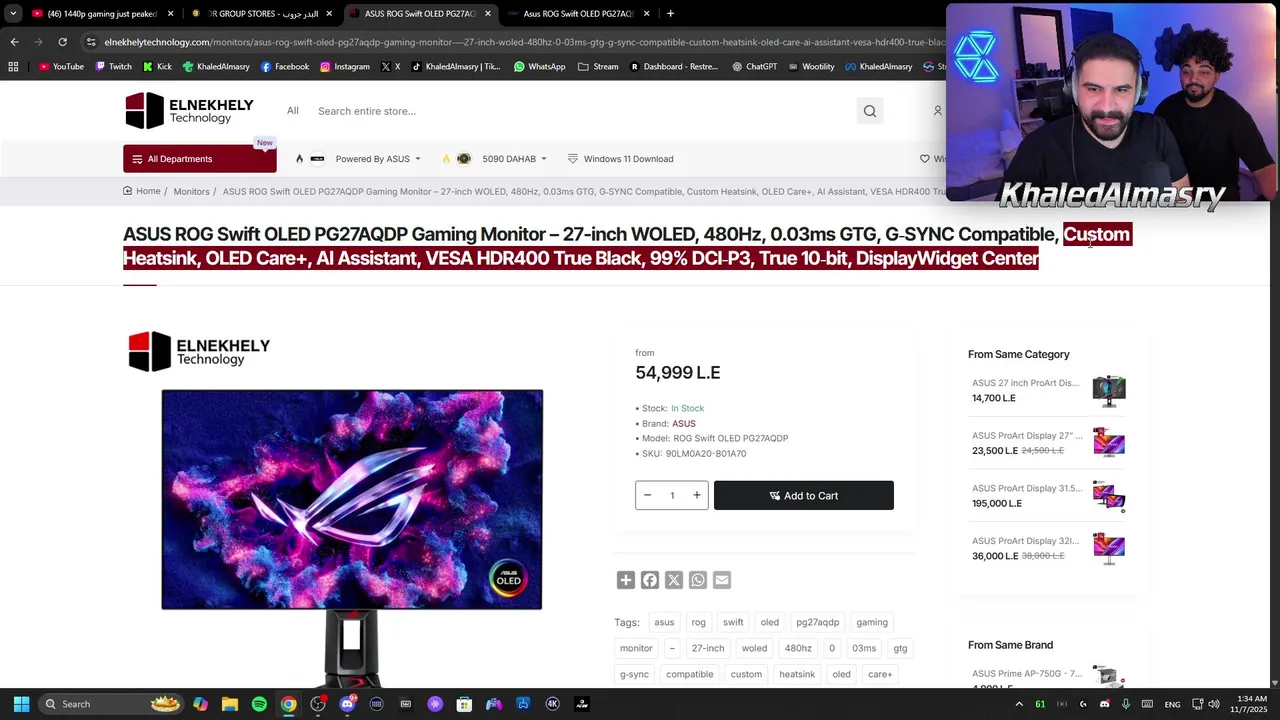Open the WhatsApp bookmark
The width and height of the screenshot is (1280, 720).
pyautogui.click(x=539, y=67)
